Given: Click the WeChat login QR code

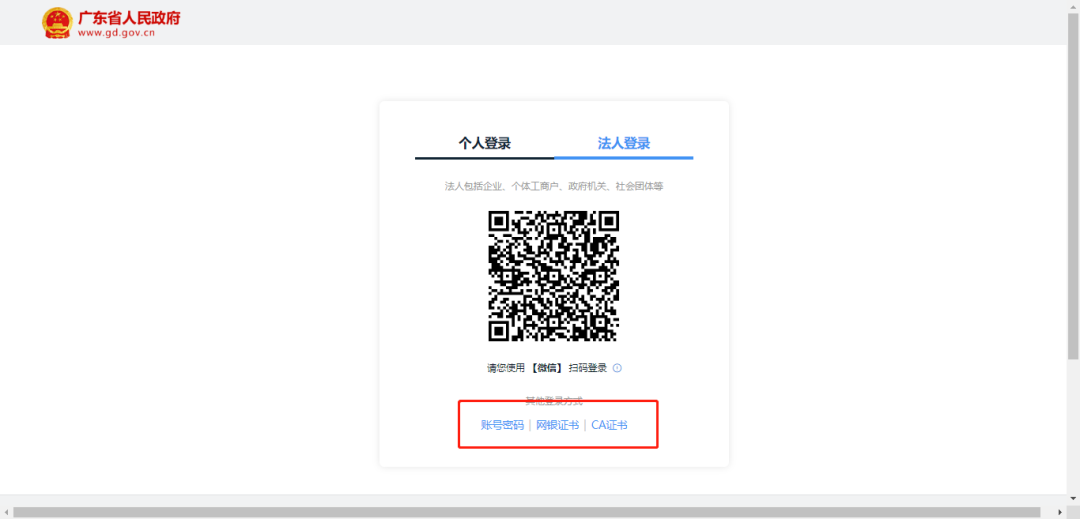Looking at the screenshot, I should 554,276.
